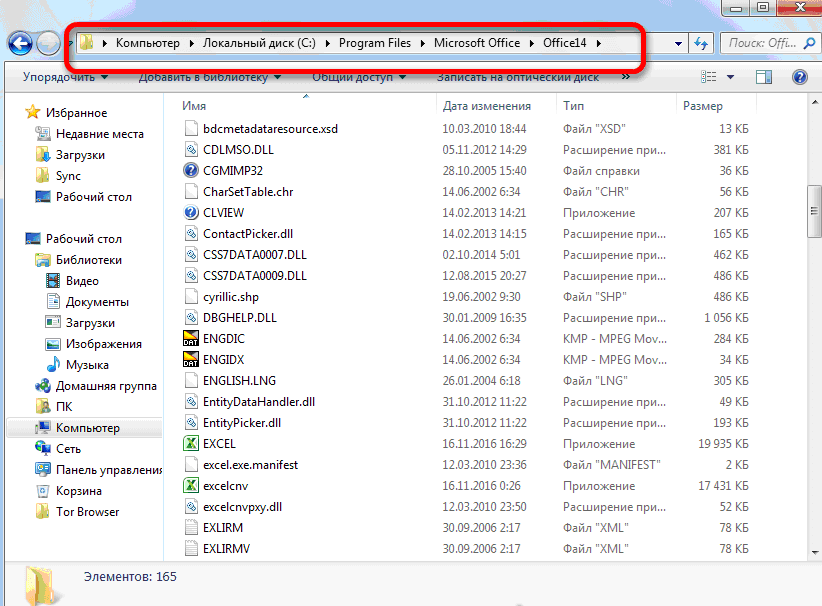Open the help question mark icon

799,77
